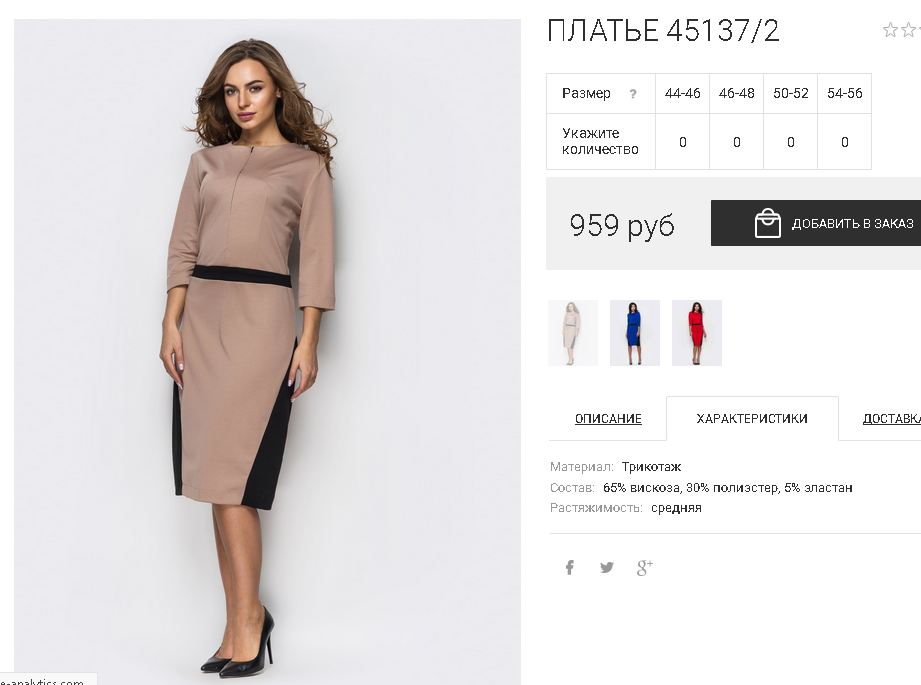Set quantity field for size 54-56
Screen dimensions: 921x685
pos(845,142)
